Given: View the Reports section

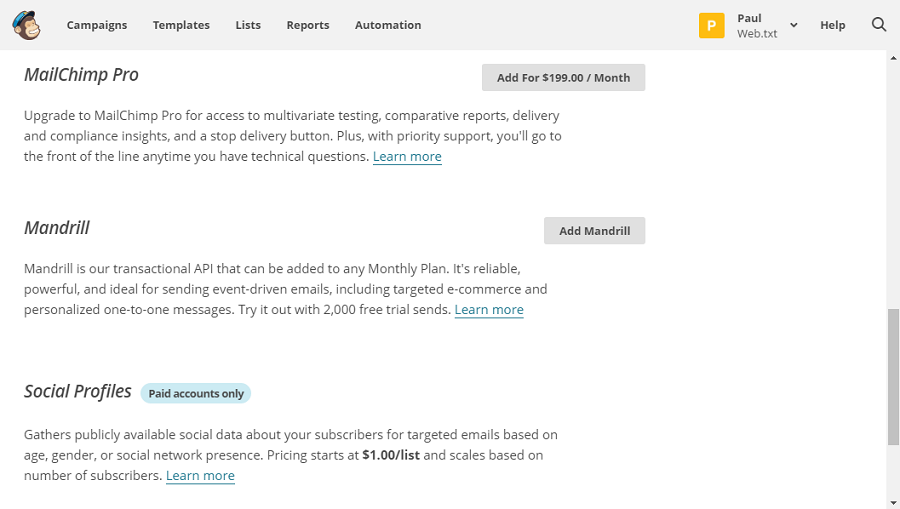Looking at the screenshot, I should click(308, 25).
